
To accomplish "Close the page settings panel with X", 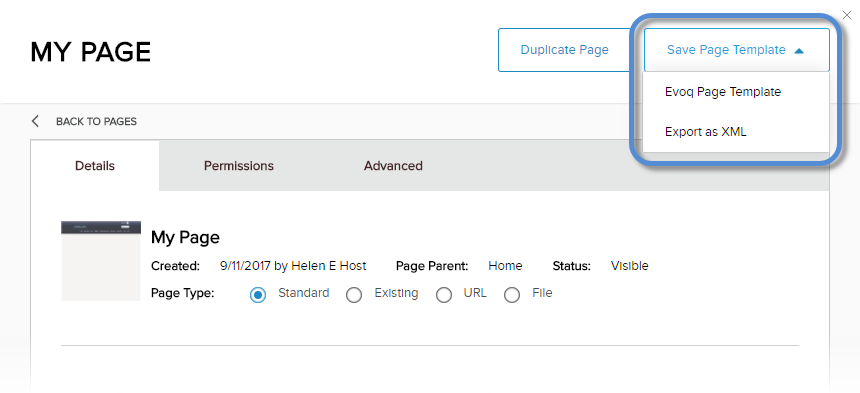I will coord(846,15).
